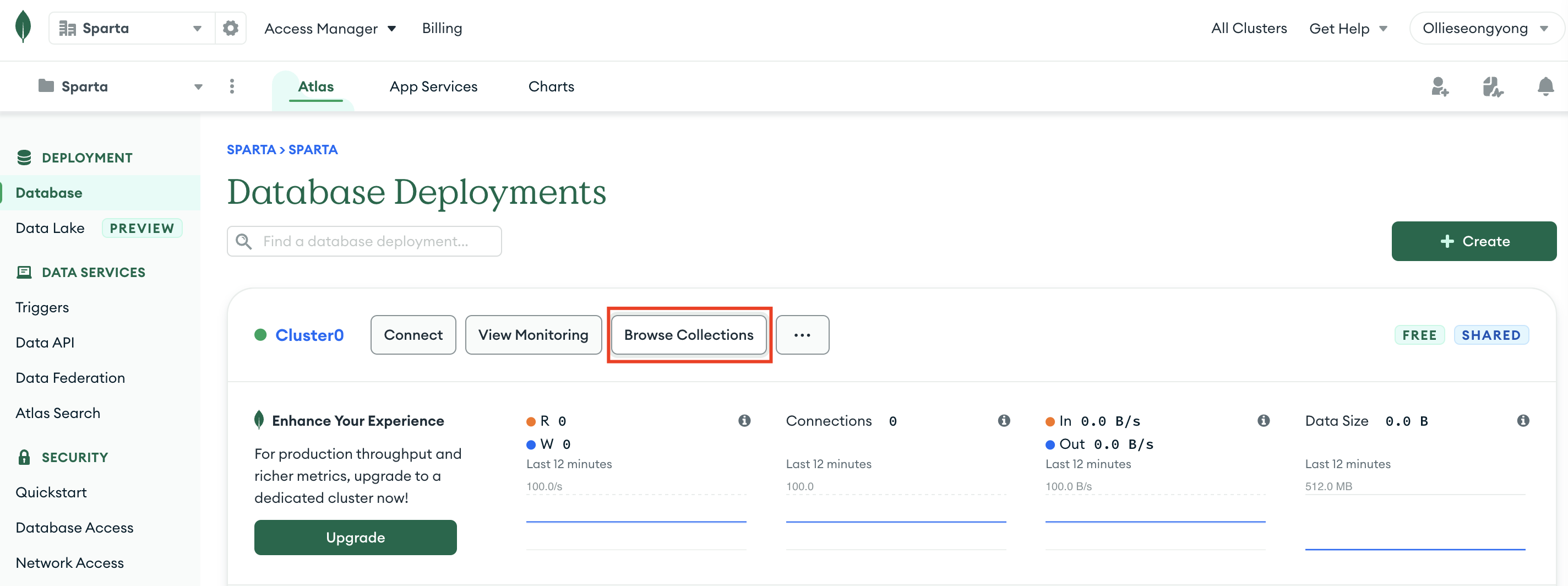Click the All Clusters link

coord(1249,28)
